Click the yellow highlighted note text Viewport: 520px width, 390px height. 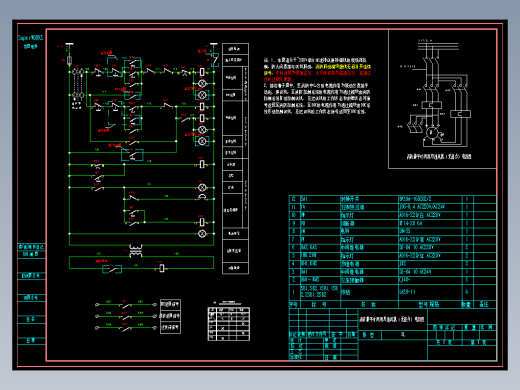pos(343,67)
